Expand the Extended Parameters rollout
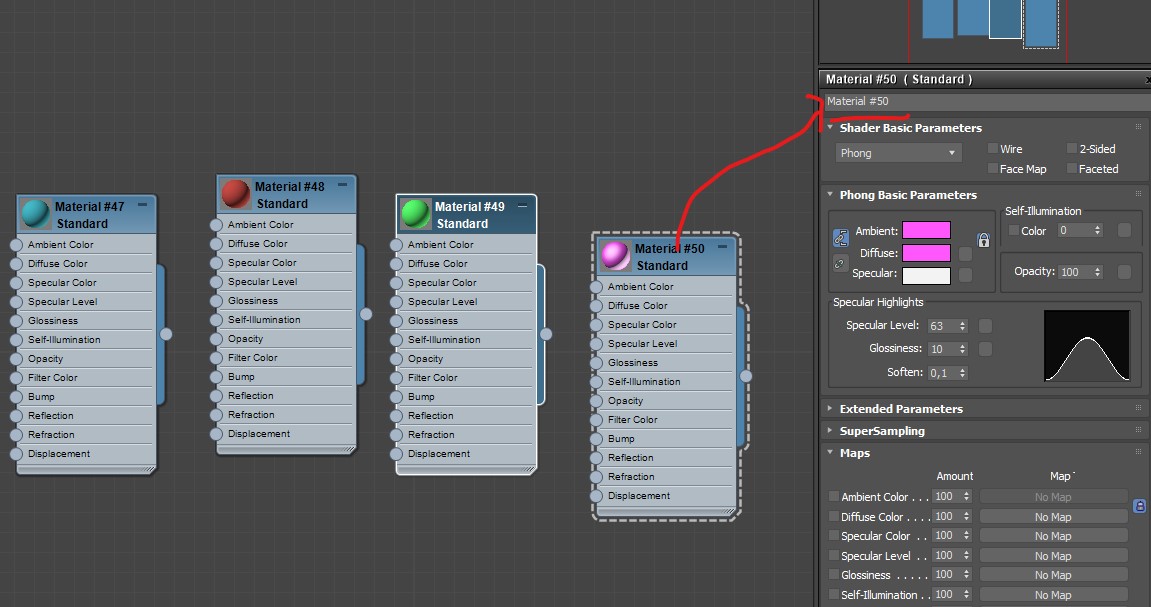1151x607 pixels. point(830,408)
